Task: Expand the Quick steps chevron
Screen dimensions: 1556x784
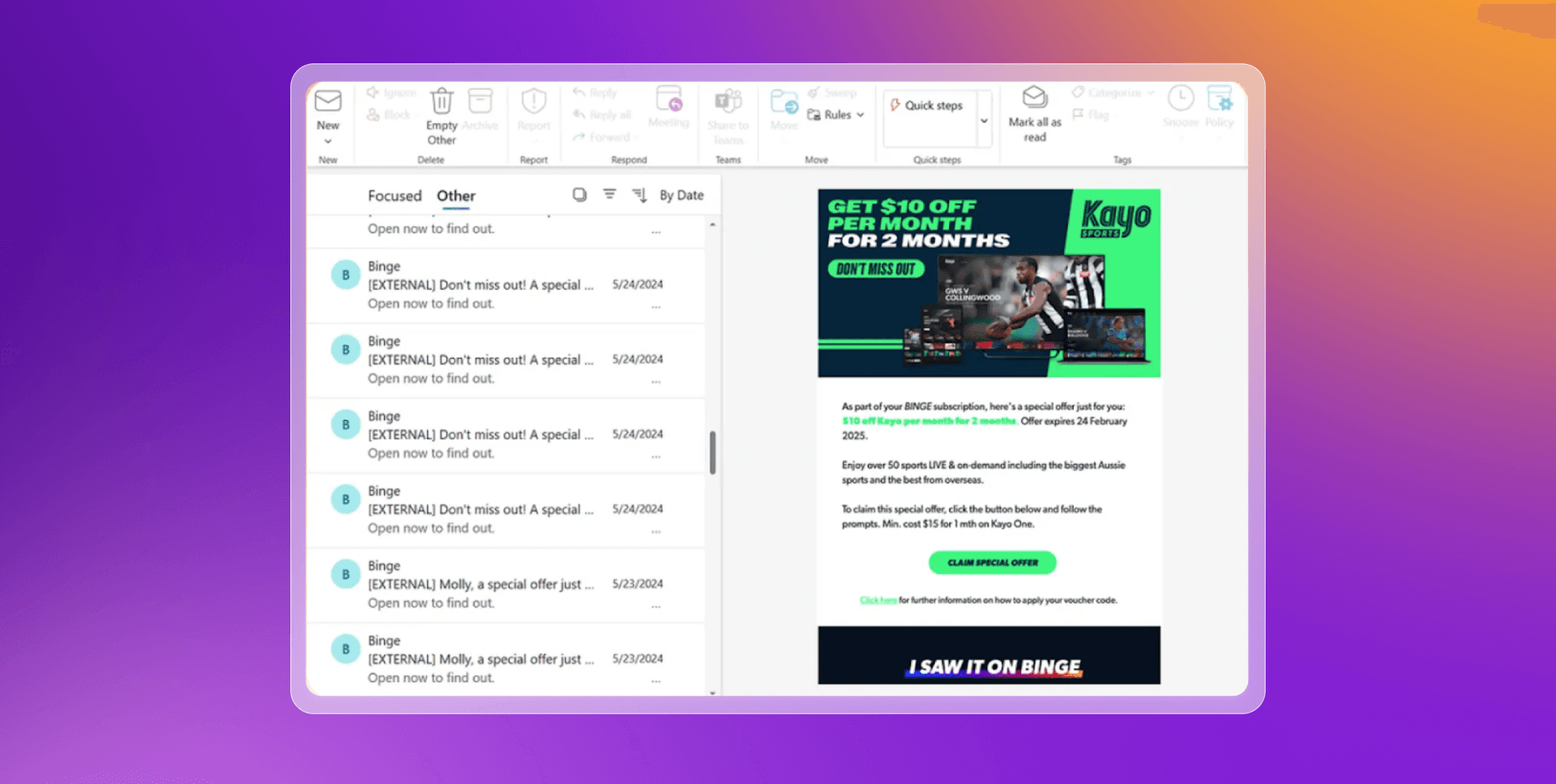Action: [x=983, y=119]
